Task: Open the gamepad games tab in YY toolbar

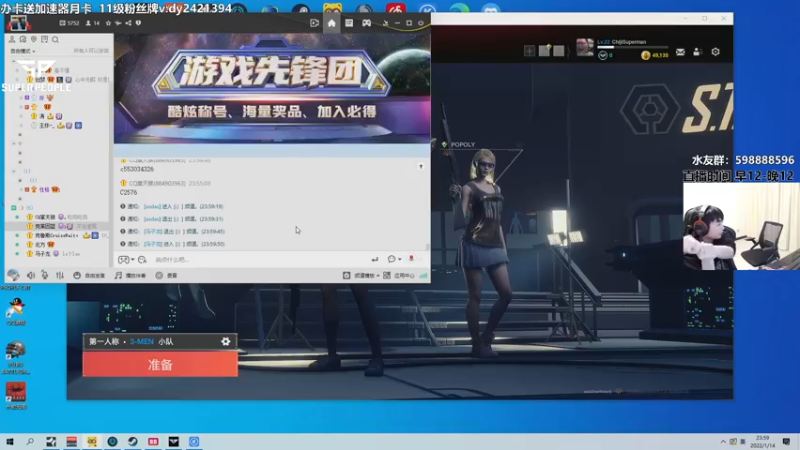Action: click(366, 23)
